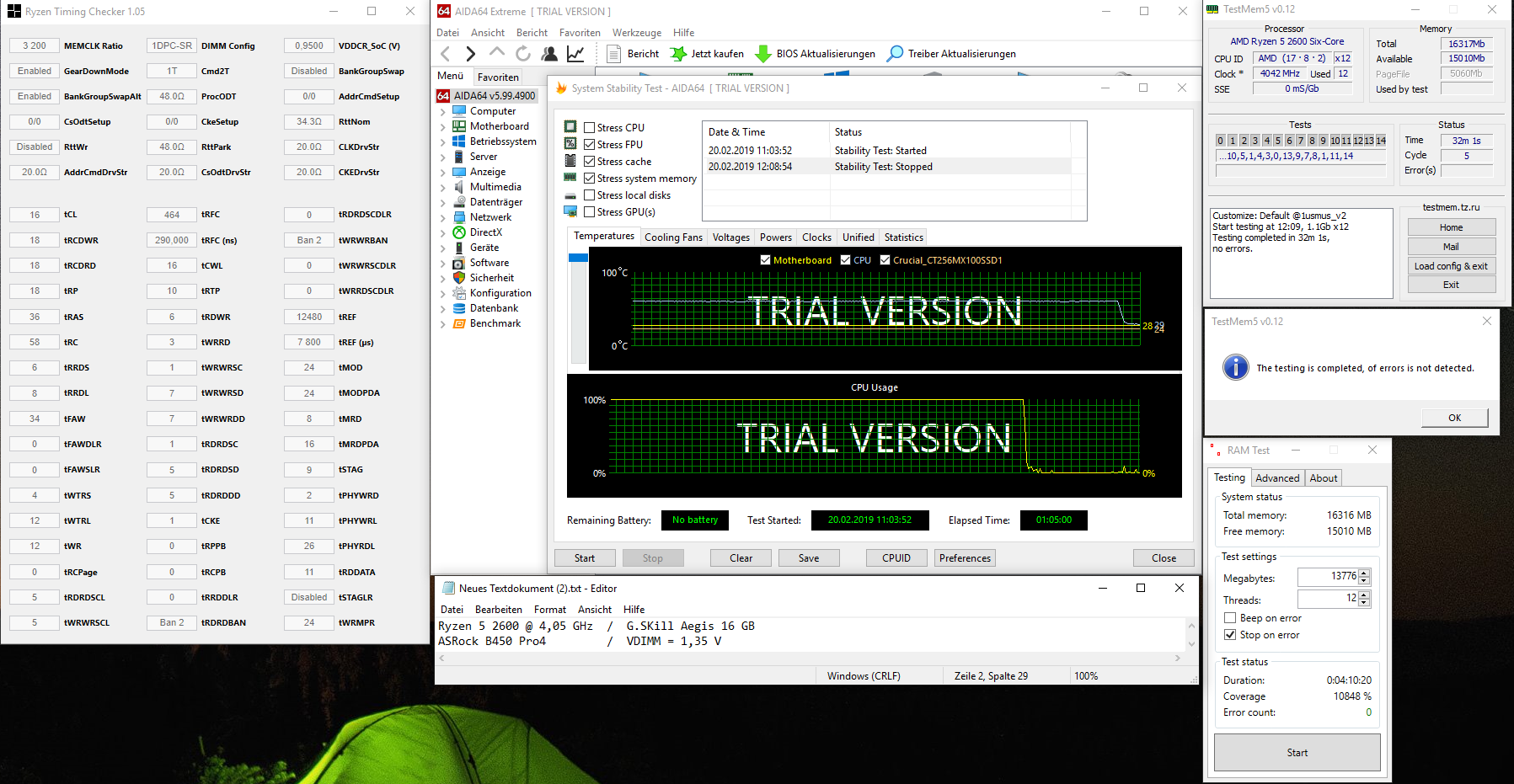Click the Datenbank icon in the tree
Screen dimensions: 1514x784
click(x=459, y=308)
